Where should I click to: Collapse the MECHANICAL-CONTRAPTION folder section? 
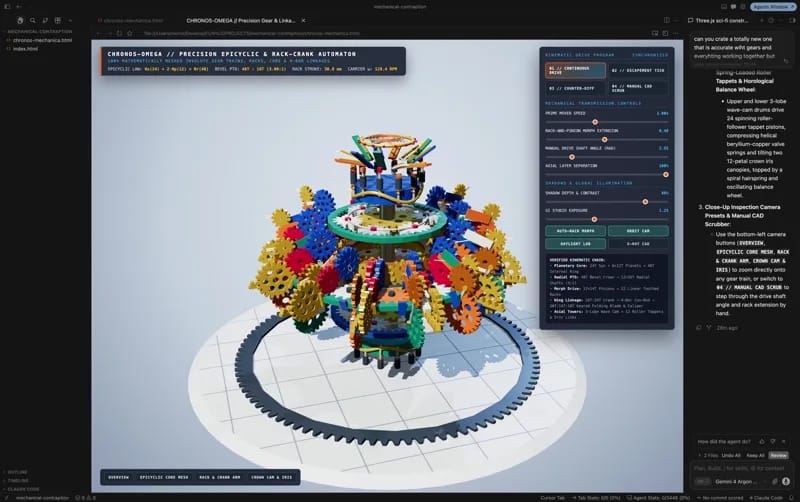pyautogui.click(x=38, y=32)
